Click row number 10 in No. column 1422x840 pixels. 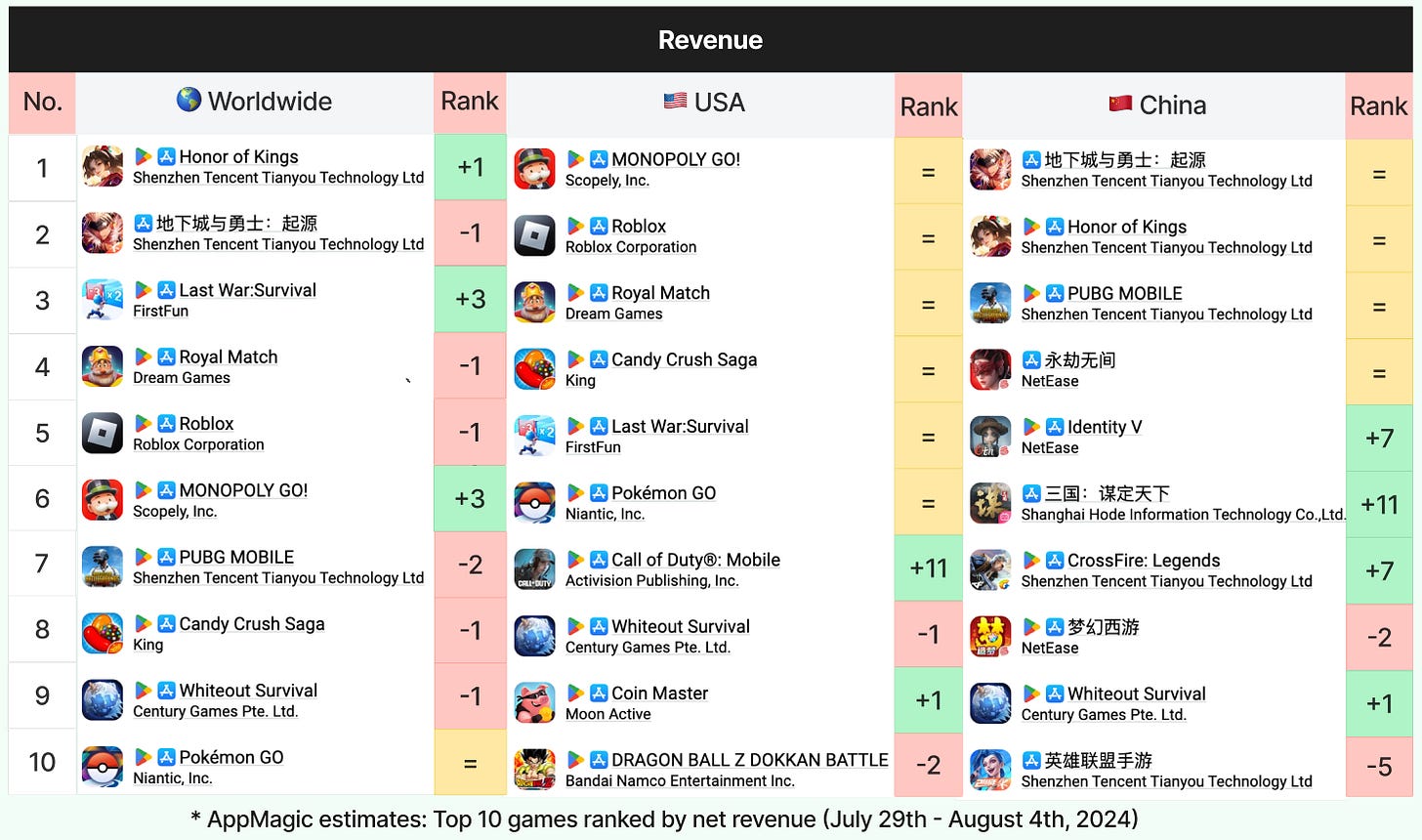(x=42, y=762)
